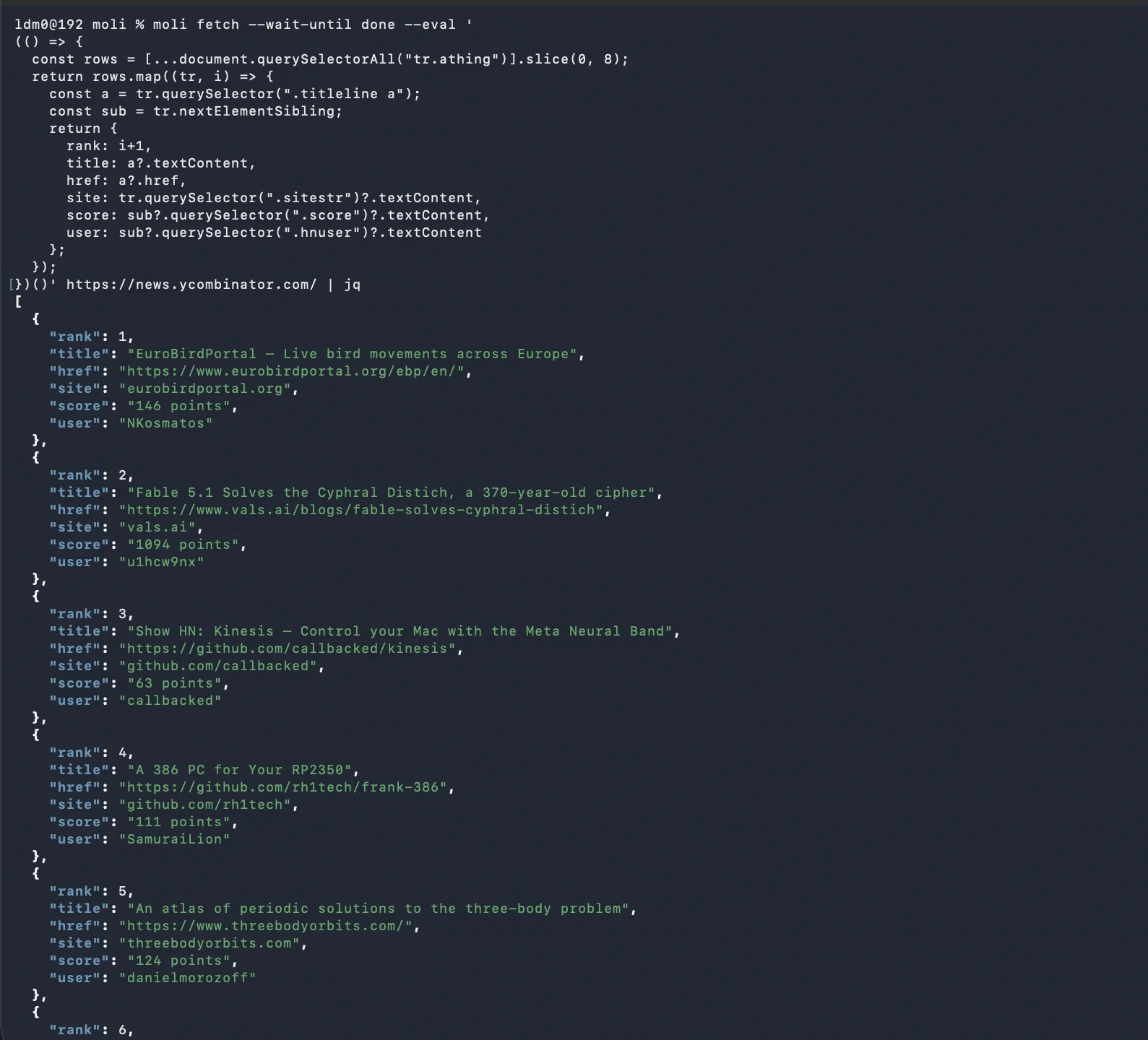The height and width of the screenshot is (1040, 1148).
Task: Click the user value "NKosmatos"
Action: coord(166,423)
